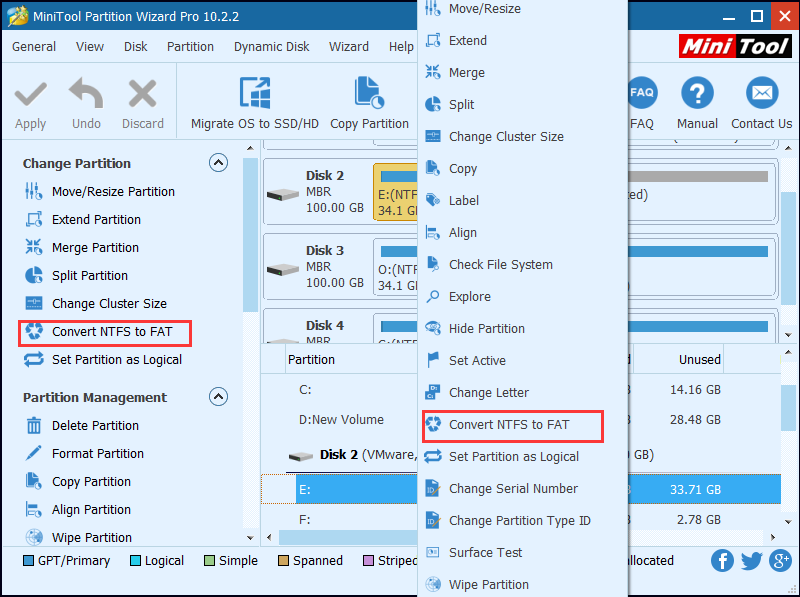Choose Check File System in context menu
The image size is (800, 597).
[523, 264]
